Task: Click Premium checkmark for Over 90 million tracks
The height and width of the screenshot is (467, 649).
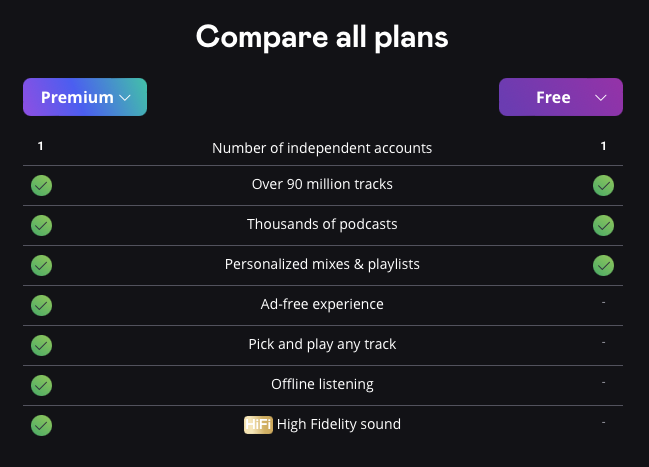Action: click(x=41, y=185)
